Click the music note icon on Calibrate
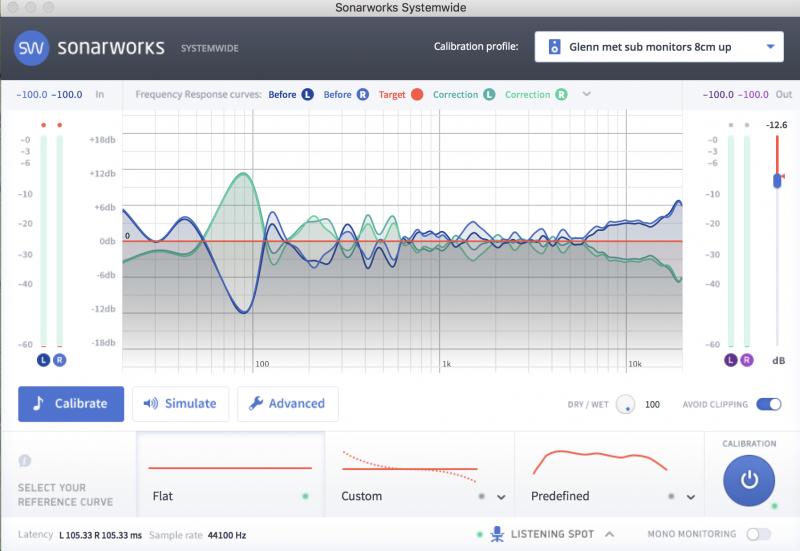This screenshot has width=800, height=551. tap(38, 404)
